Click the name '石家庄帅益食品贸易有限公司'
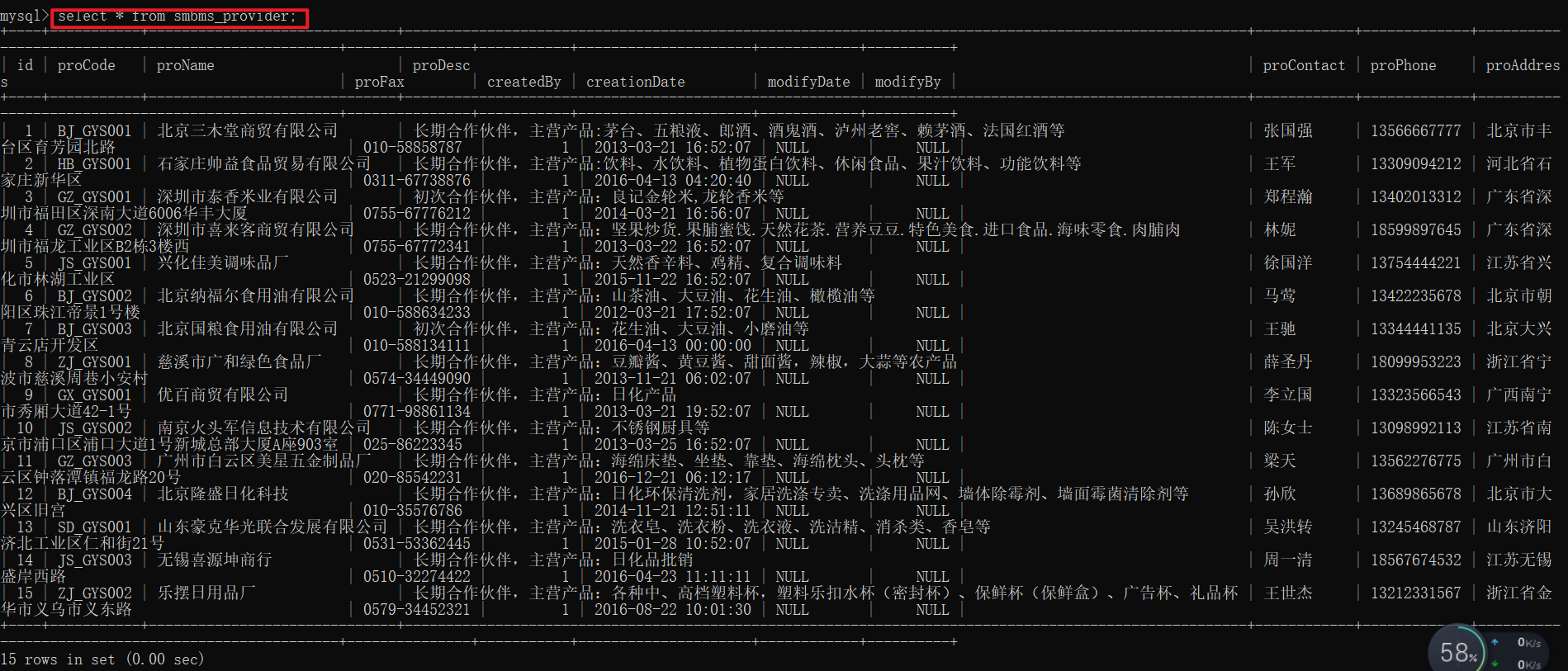 [x=264, y=163]
